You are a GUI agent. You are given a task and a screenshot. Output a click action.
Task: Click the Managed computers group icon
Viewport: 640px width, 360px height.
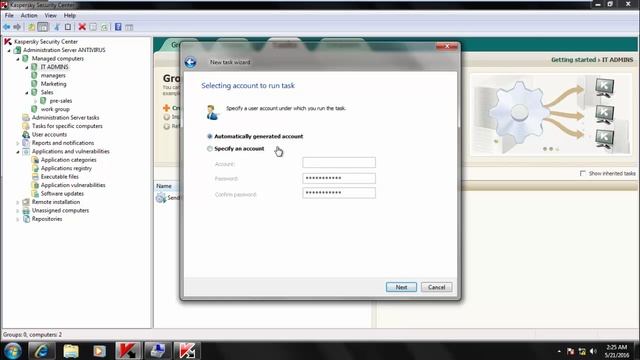click(25, 59)
